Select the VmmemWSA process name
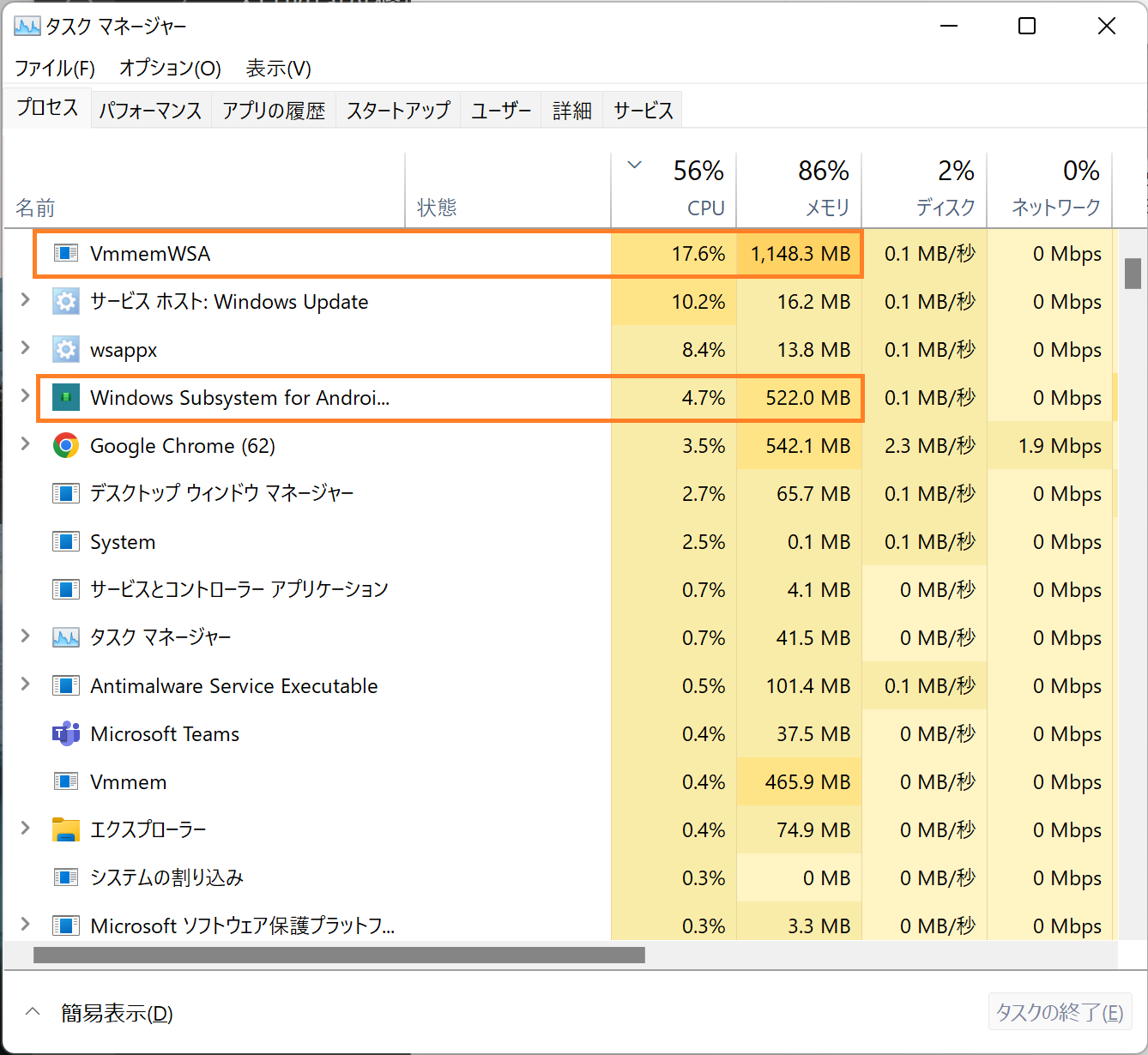 [x=150, y=253]
